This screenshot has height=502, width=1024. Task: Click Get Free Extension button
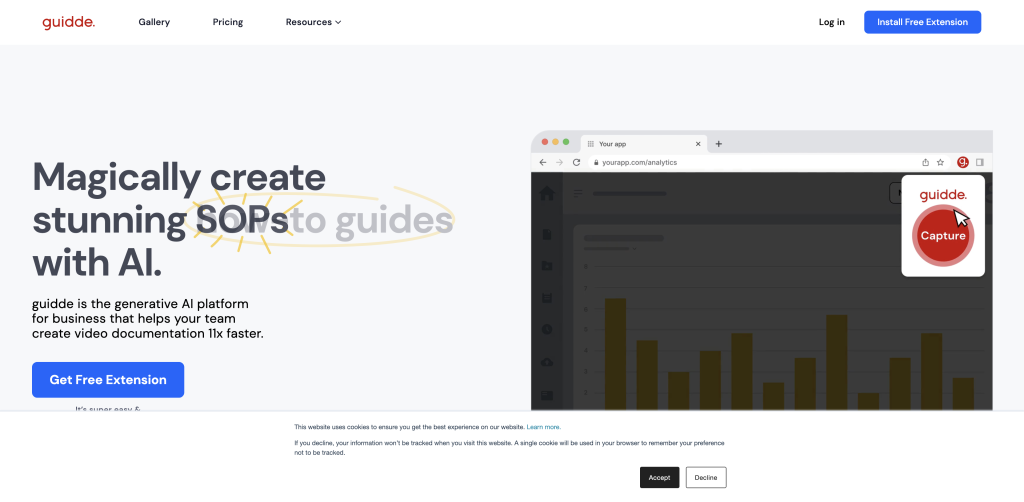click(108, 380)
